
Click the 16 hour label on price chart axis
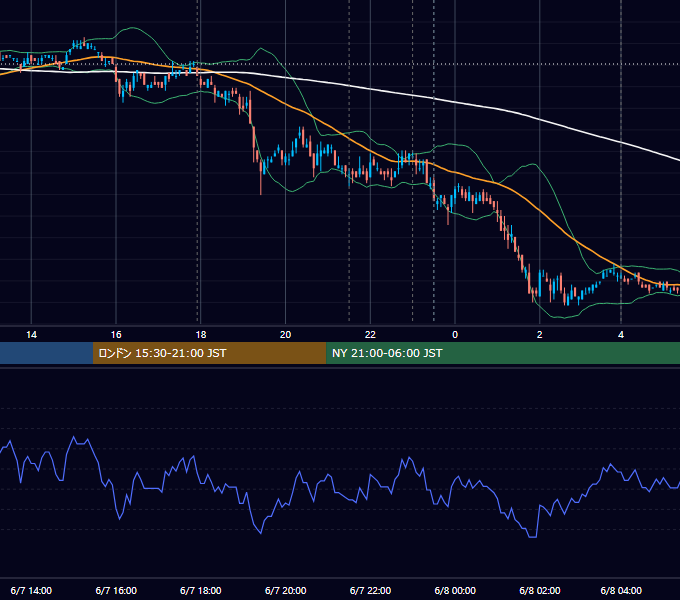pyautogui.click(x=116, y=335)
